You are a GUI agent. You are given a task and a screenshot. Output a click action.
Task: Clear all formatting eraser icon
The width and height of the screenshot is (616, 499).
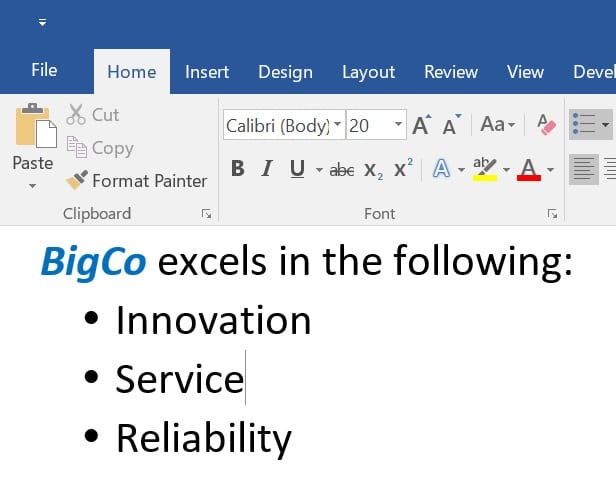[x=546, y=126]
